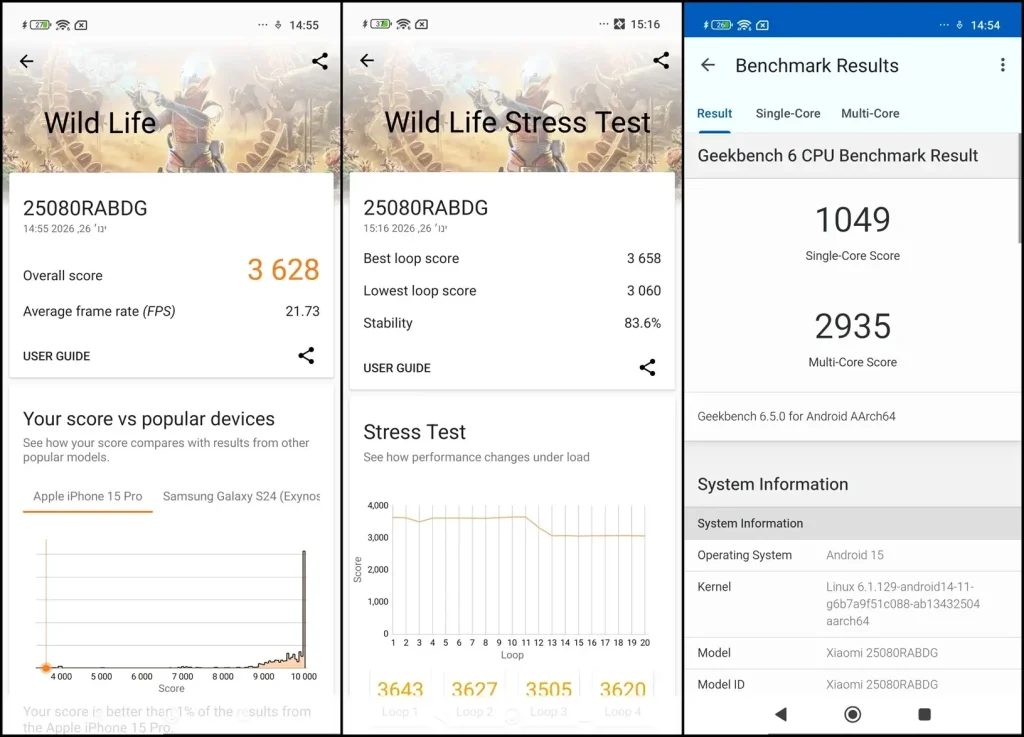Tap the triangle back navigation button
1024x737 pixels.
[781, 714]
